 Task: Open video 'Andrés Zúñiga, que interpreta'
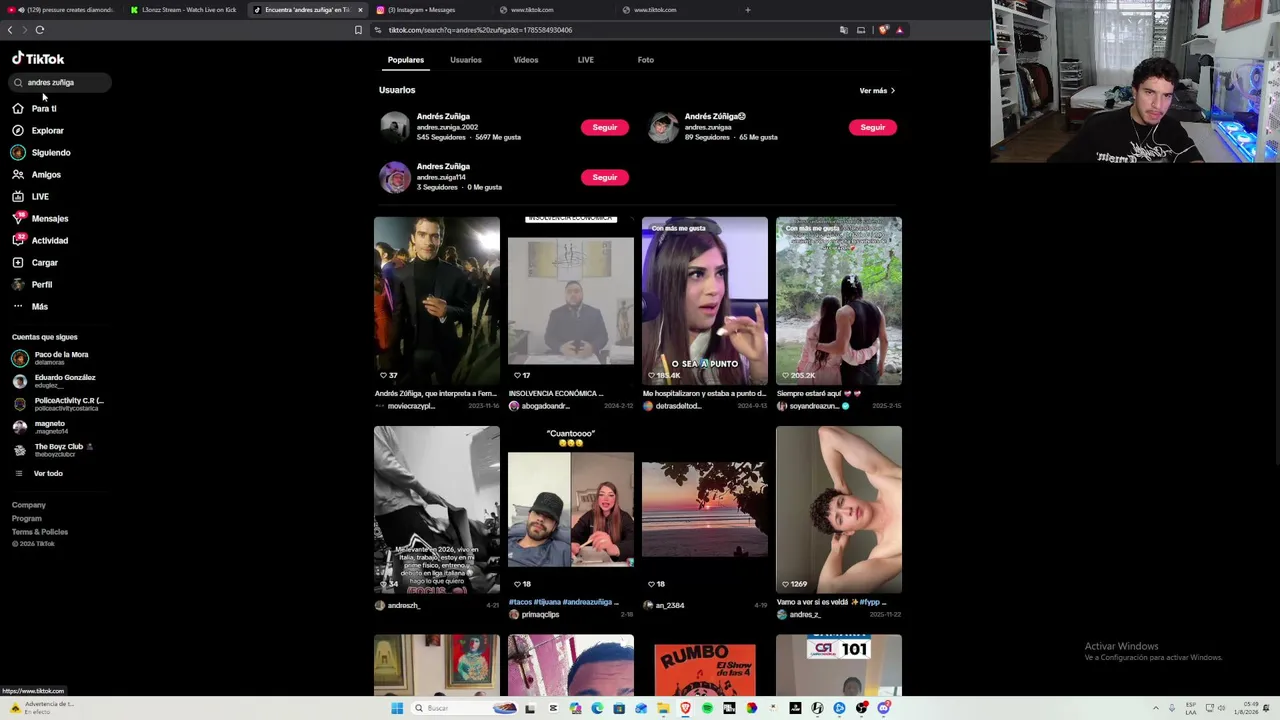[437, 301]
